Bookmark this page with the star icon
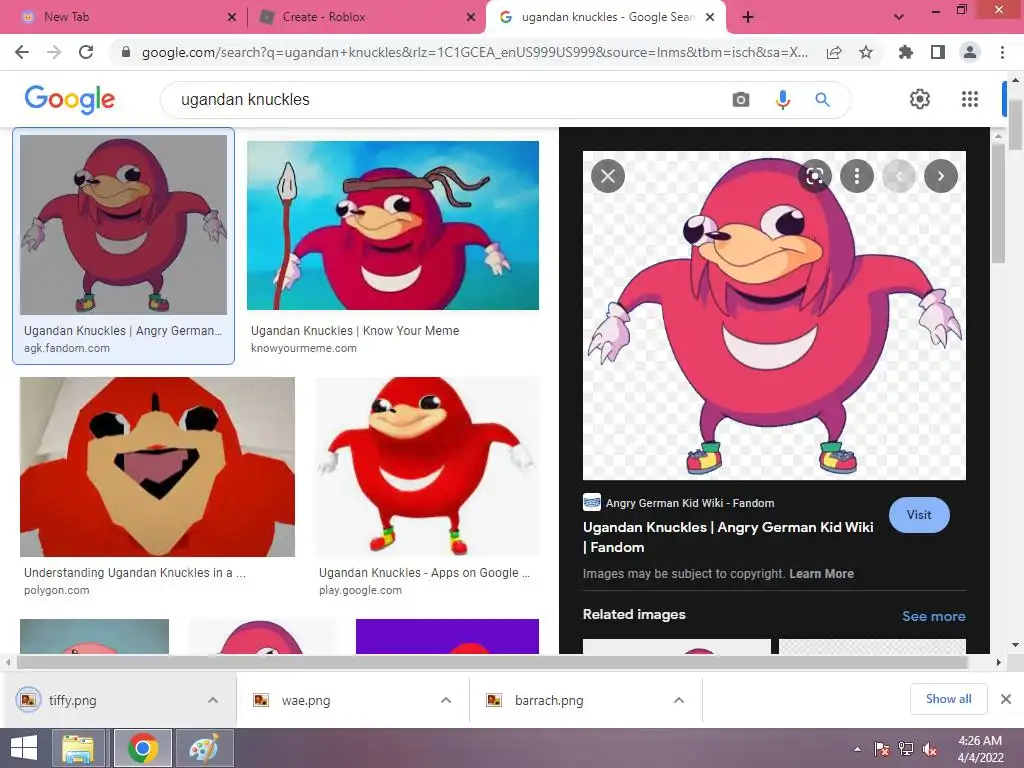1024x768 pixels. click(x=866, y=52)
